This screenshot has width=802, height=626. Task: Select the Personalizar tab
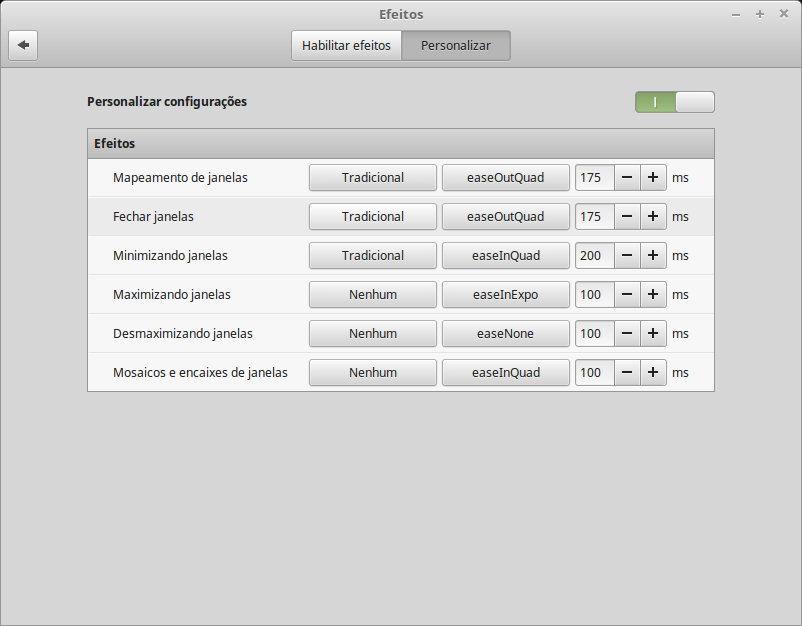(455, 45)
